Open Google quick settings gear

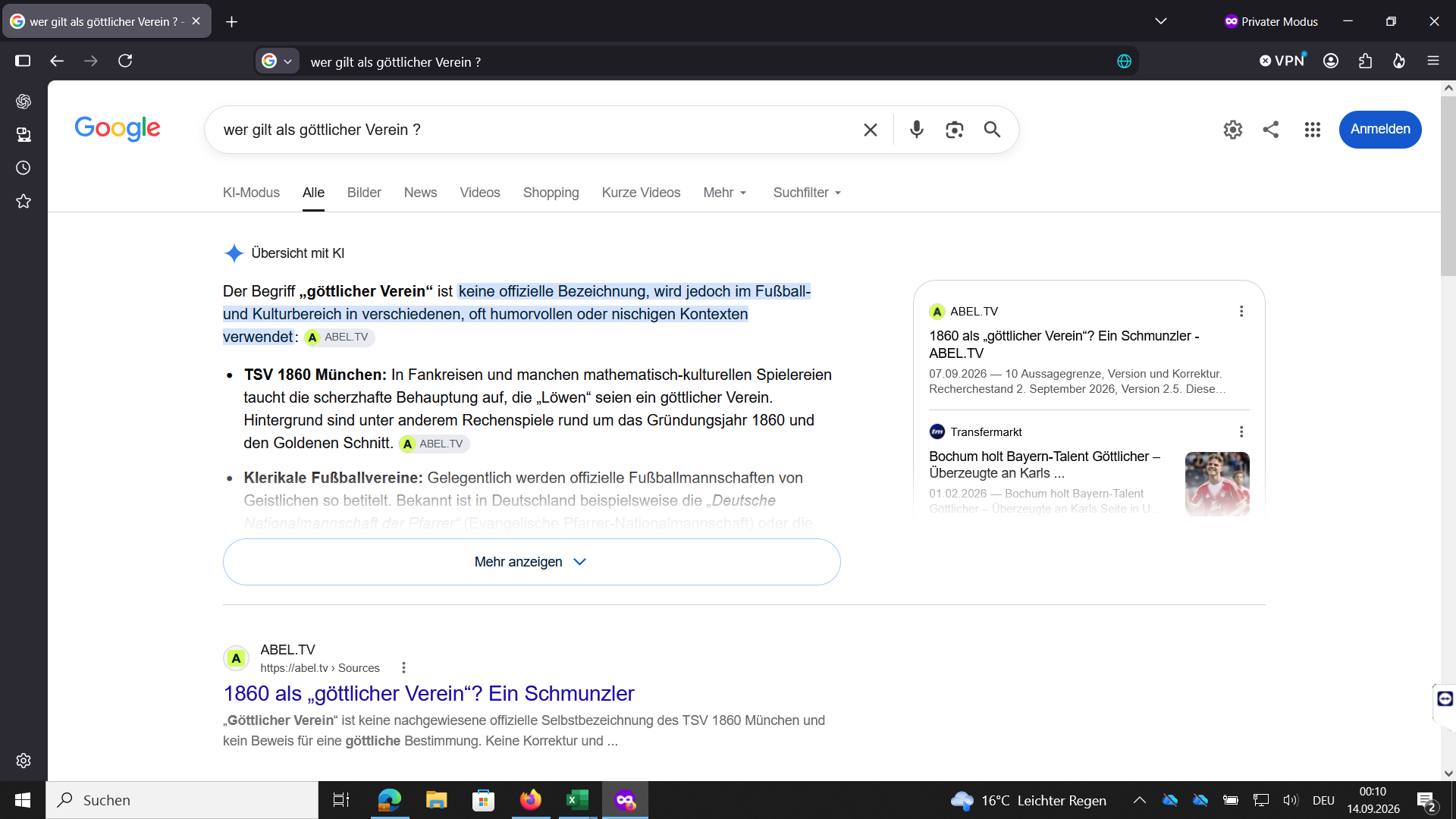click(x=1233, y=130)
